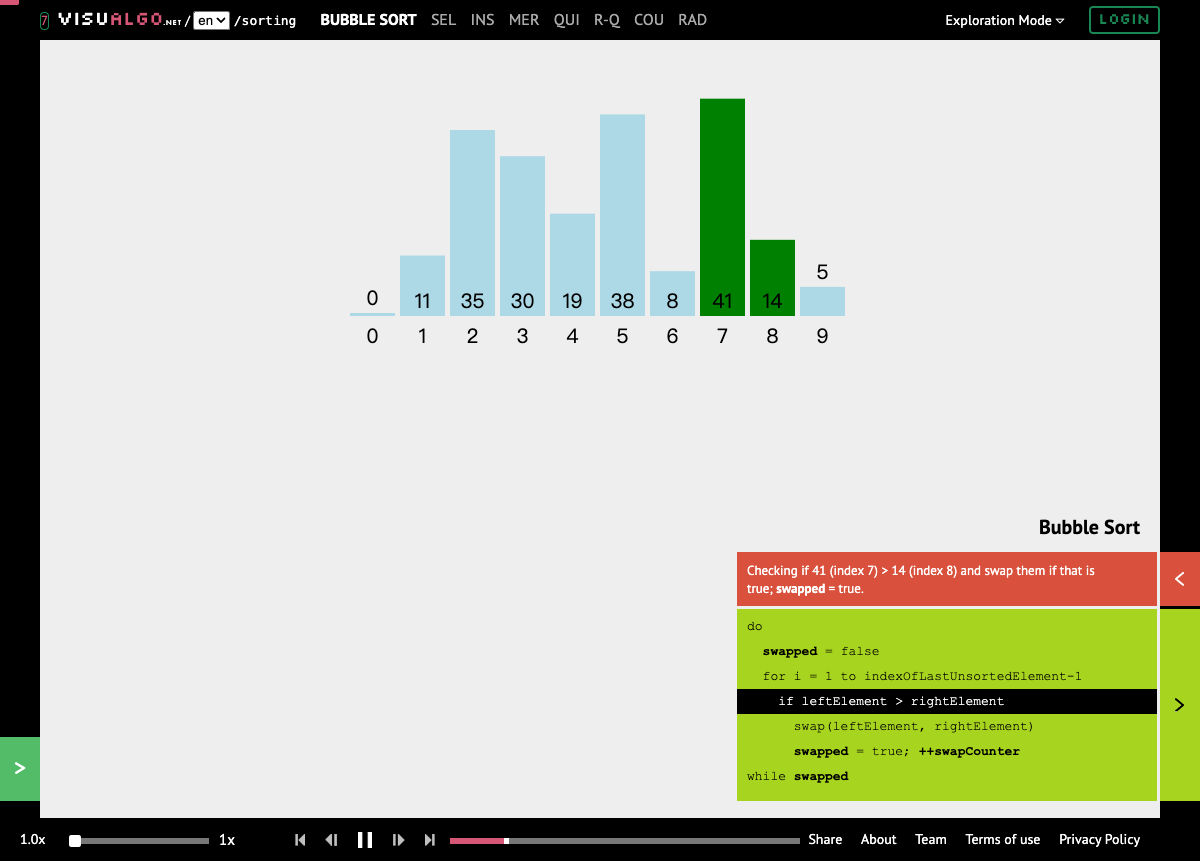
Task: Collapse the pseudocode panel arrow
Action: coord(1180,705)
